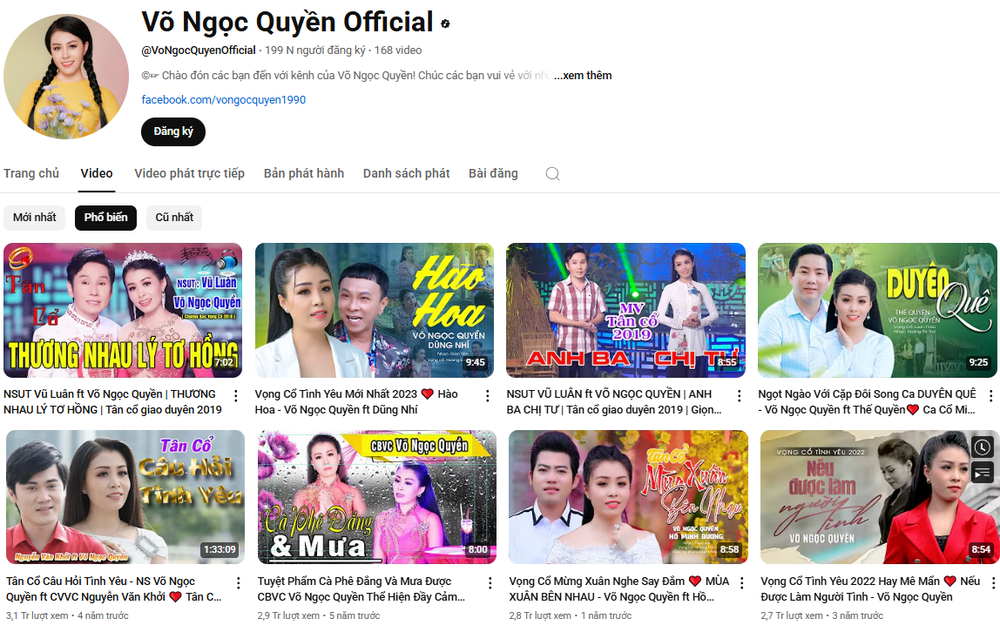Open Video phát trực tiếp tab
This screenshot has height=632, width=1000.
tap(189, 173)
